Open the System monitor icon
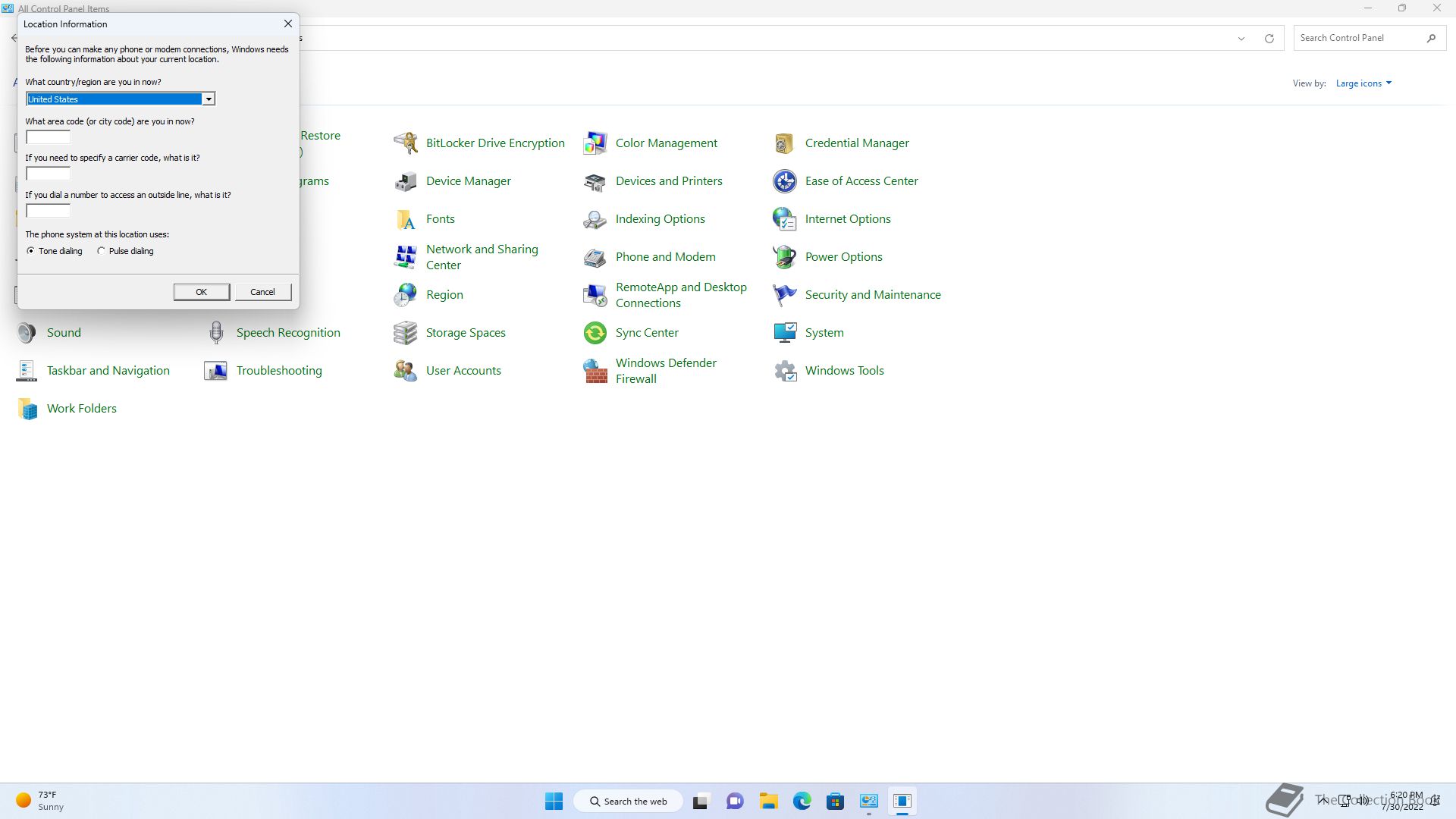Screen dimensions: 1456x819 [x=785, y=332]
